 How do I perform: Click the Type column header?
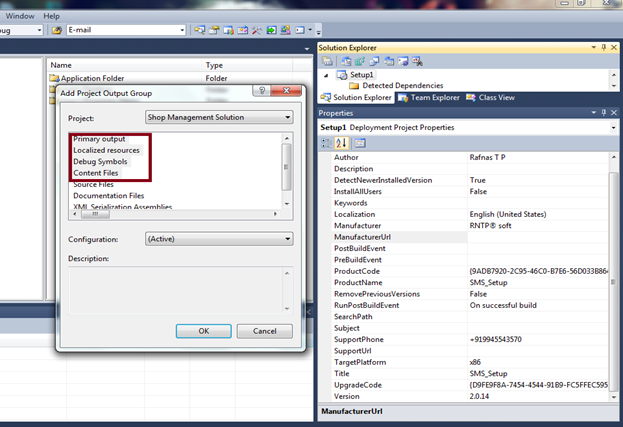[x=247, y=65]
